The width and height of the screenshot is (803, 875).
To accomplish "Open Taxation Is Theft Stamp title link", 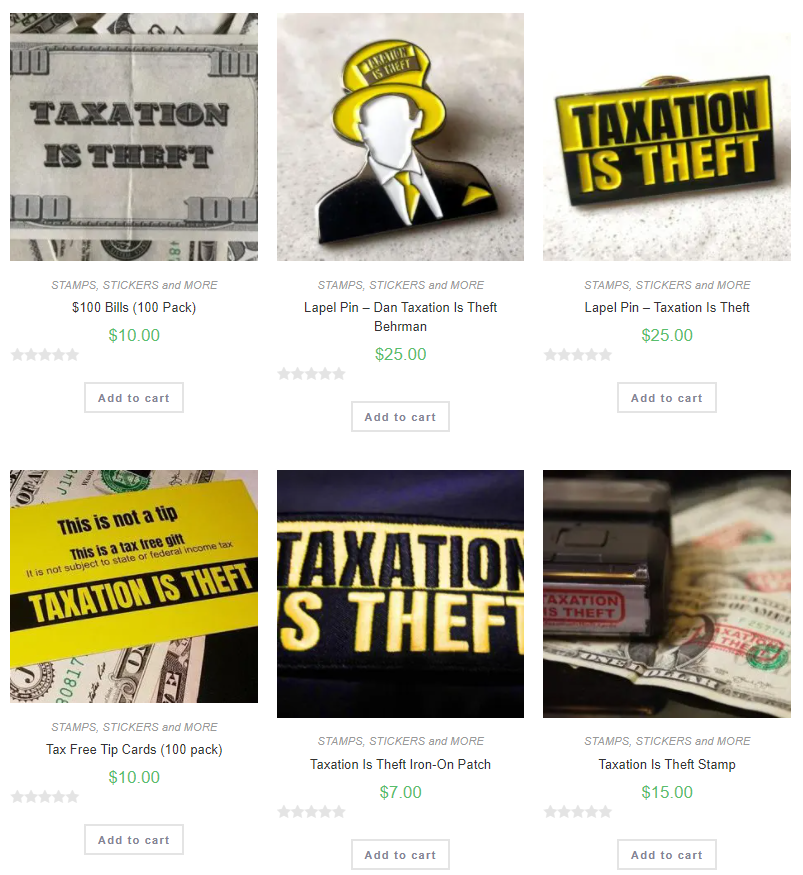I will point(667,765).
